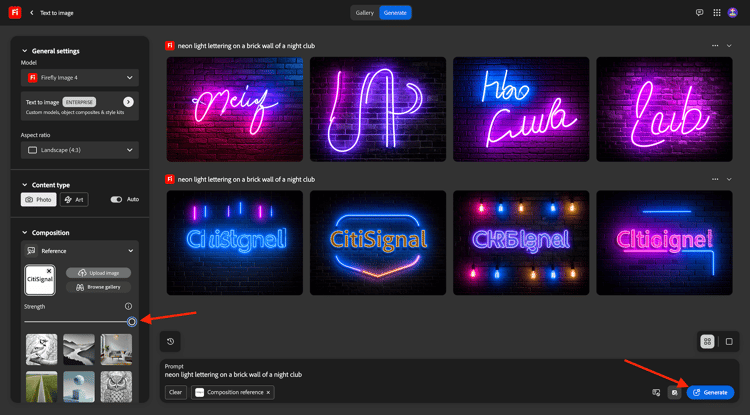Click the blue Generate button
Screen dimensions: 750x415
pyautogui.click(x=710, y=393)
